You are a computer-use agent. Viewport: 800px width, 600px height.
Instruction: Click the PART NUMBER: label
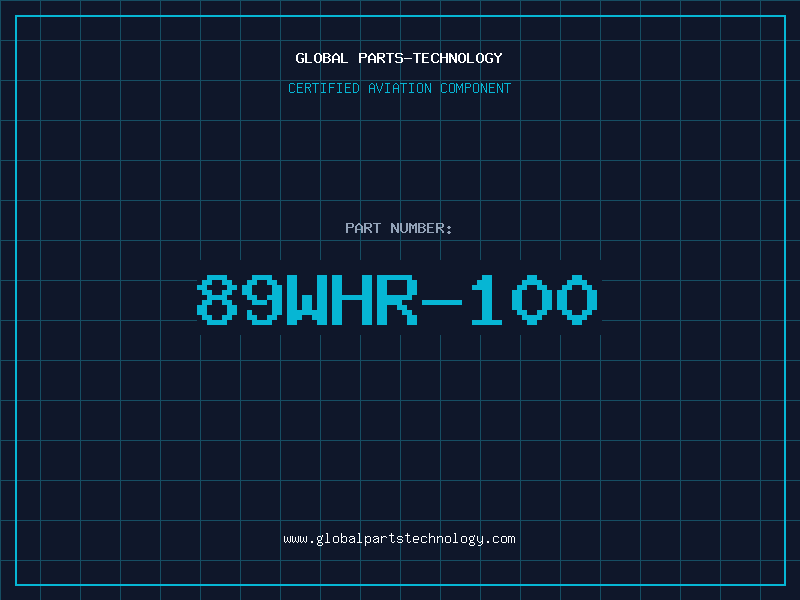[x=399, y=228]
